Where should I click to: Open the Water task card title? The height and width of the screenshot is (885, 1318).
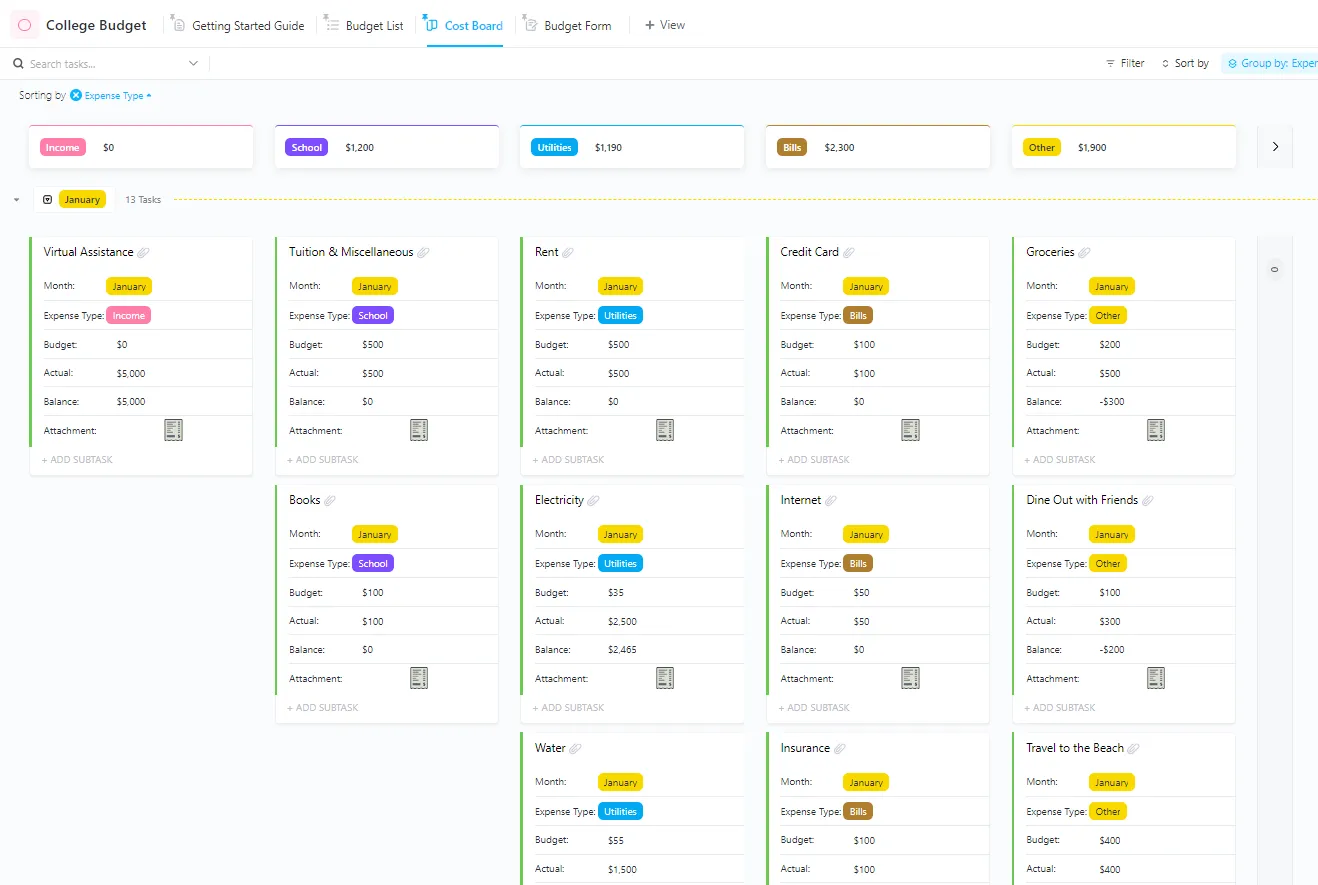point(550,748)
